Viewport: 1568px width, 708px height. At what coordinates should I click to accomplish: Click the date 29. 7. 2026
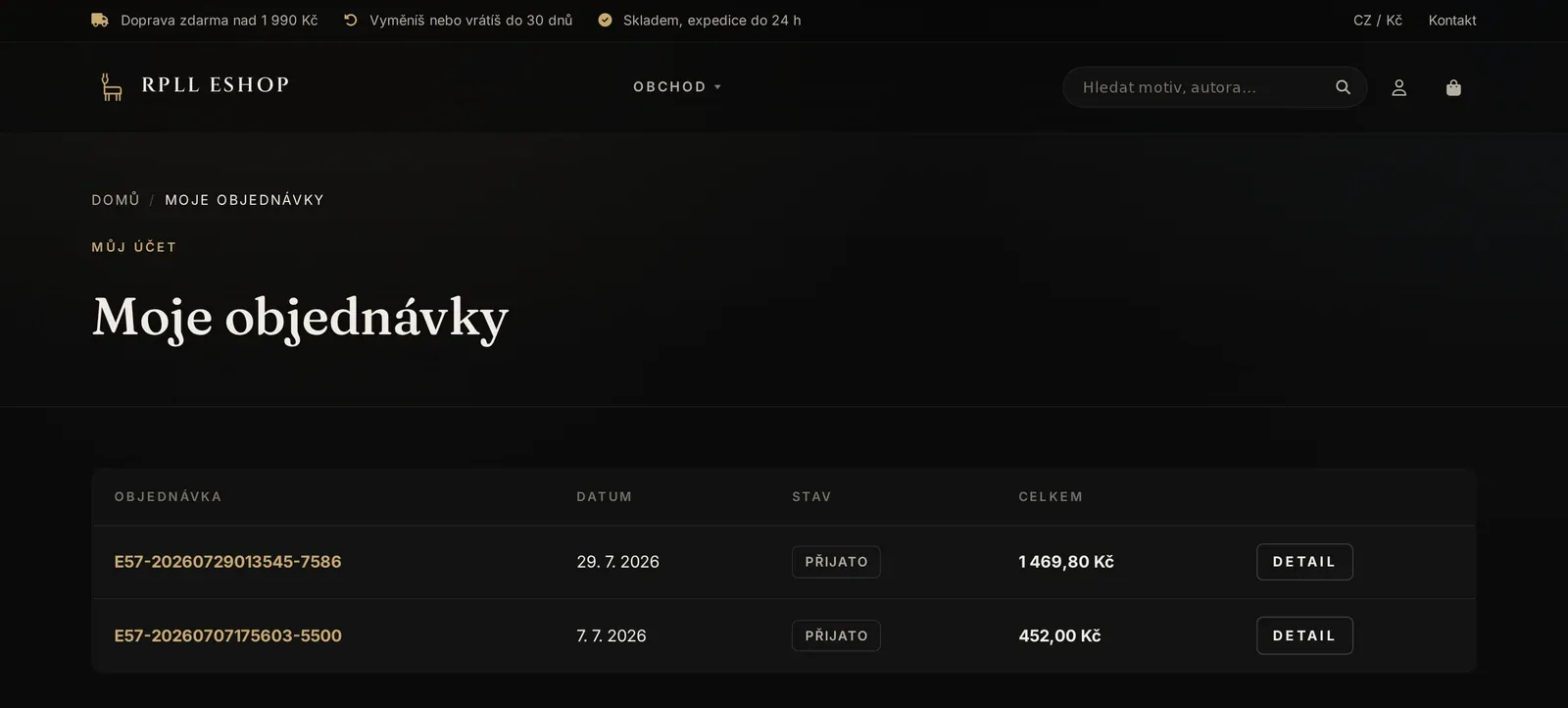click(x=617, y=562)
